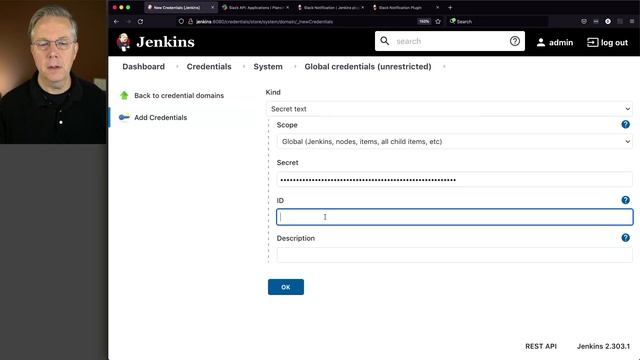Click the lock site info icon
The width and height of the screenshot is (640, 360).
[x=190, y=21]
